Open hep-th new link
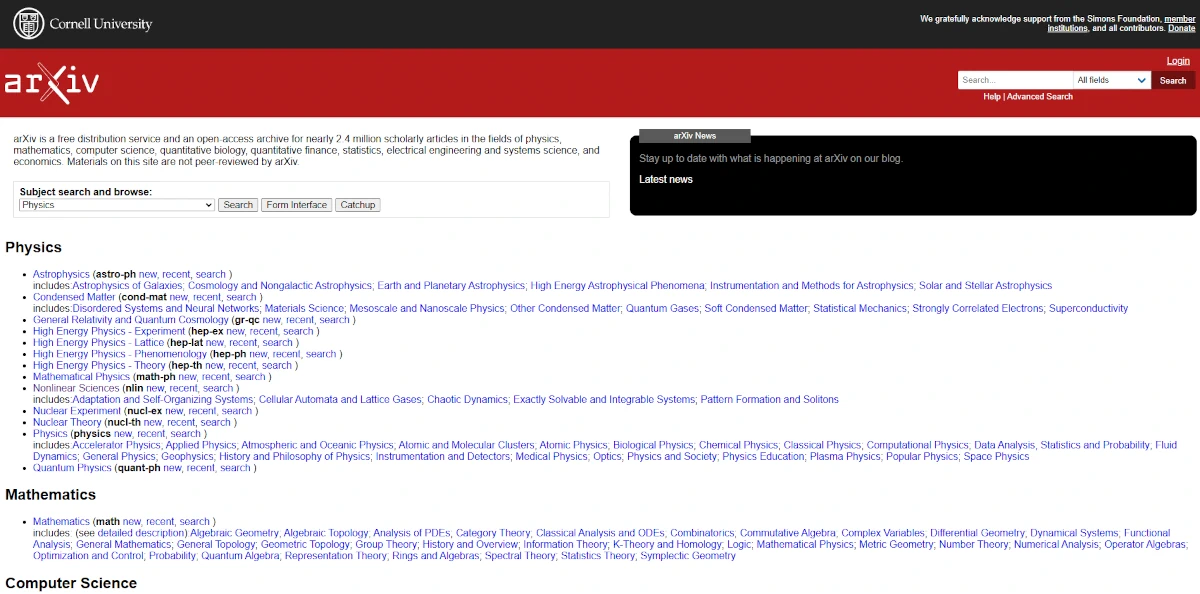 (x=214, y=366)
